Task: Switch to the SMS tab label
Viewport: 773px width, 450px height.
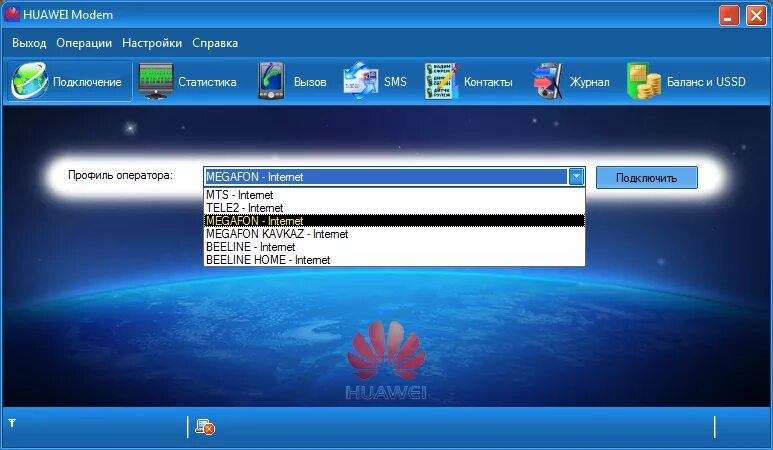Action: [x=395, y=82]
